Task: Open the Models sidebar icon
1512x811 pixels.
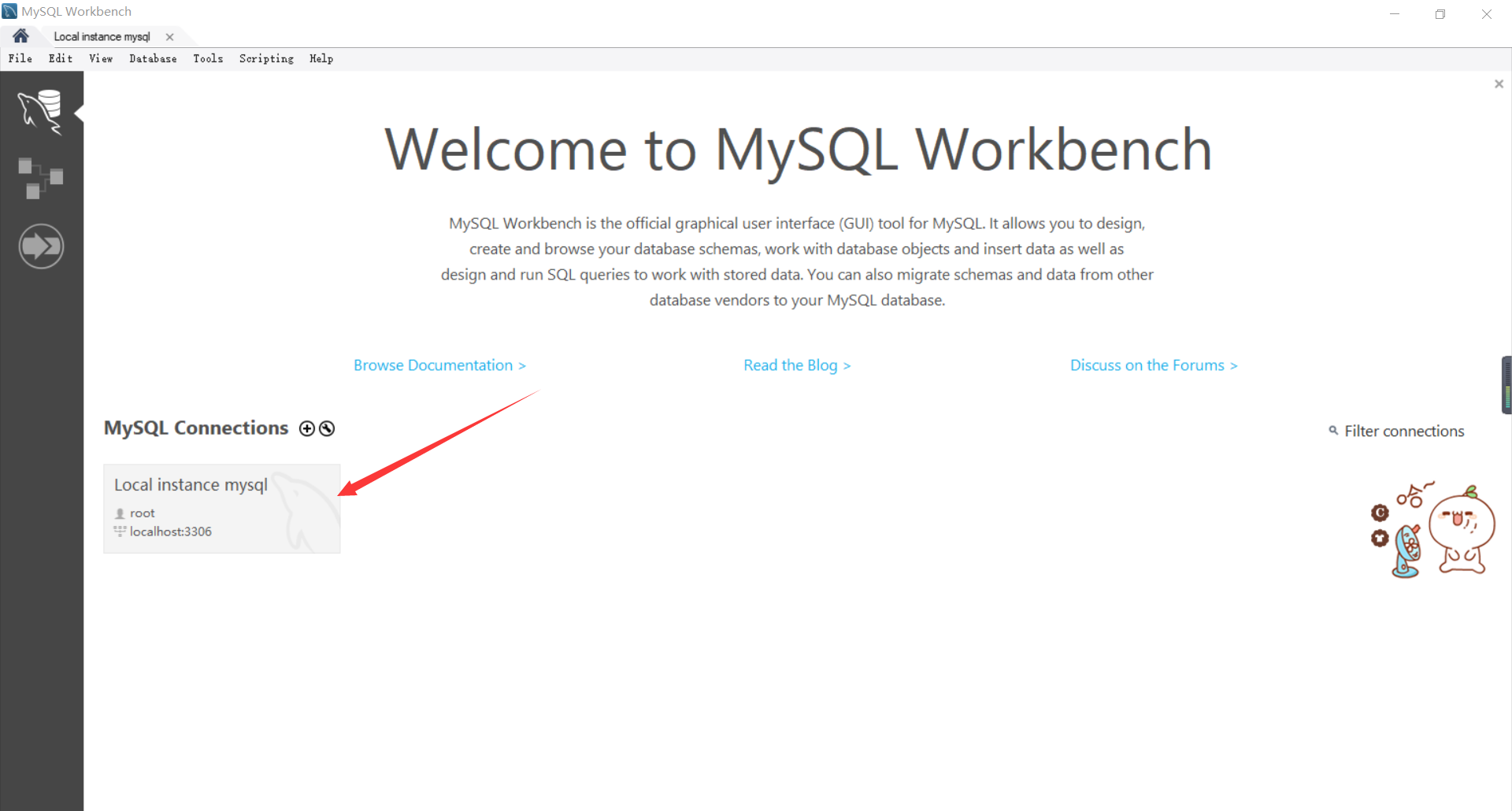Action: pyautogui.click(x=41, y=178)
